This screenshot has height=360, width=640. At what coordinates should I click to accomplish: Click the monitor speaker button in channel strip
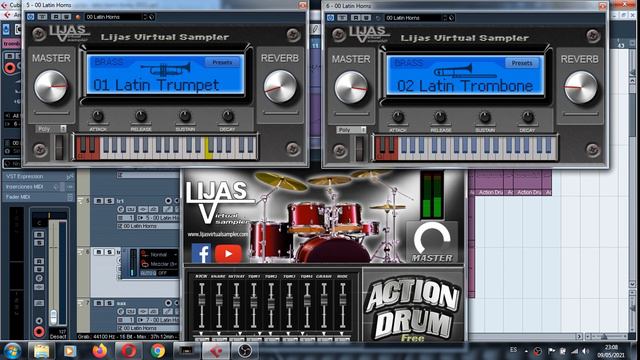tap(39, 320)
